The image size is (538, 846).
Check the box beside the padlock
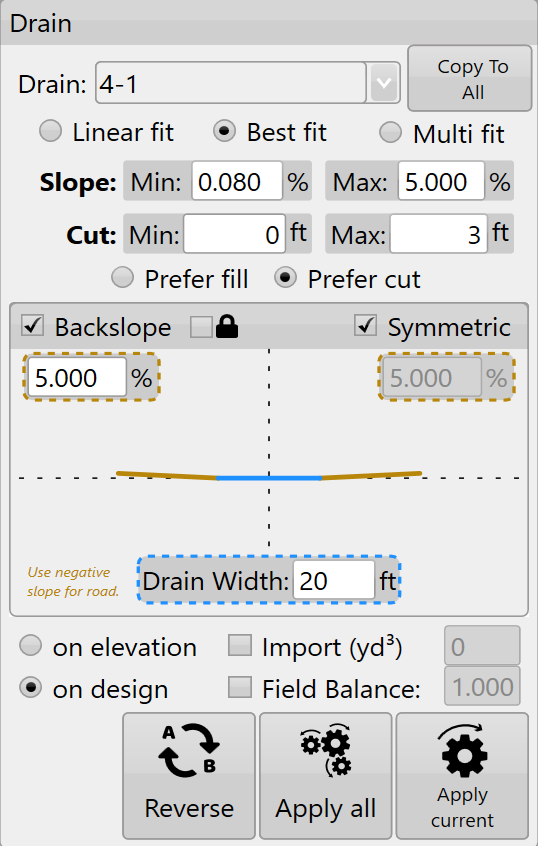(x=201, y=327)
